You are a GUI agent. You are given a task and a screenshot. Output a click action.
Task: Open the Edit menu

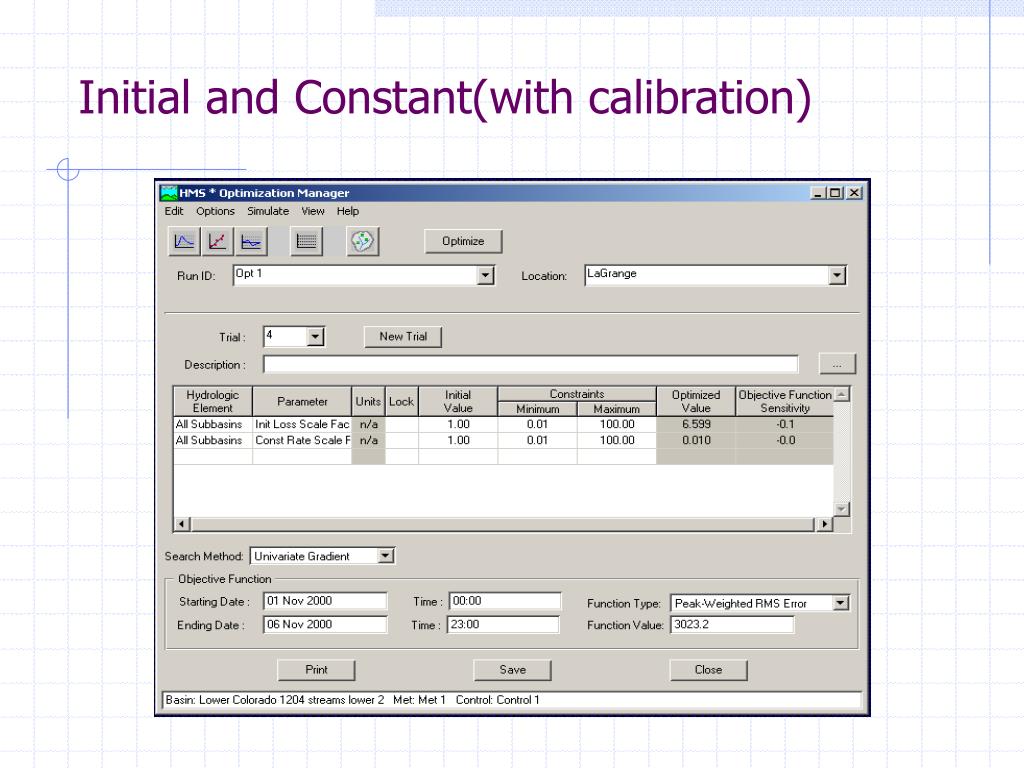[174, 211]
